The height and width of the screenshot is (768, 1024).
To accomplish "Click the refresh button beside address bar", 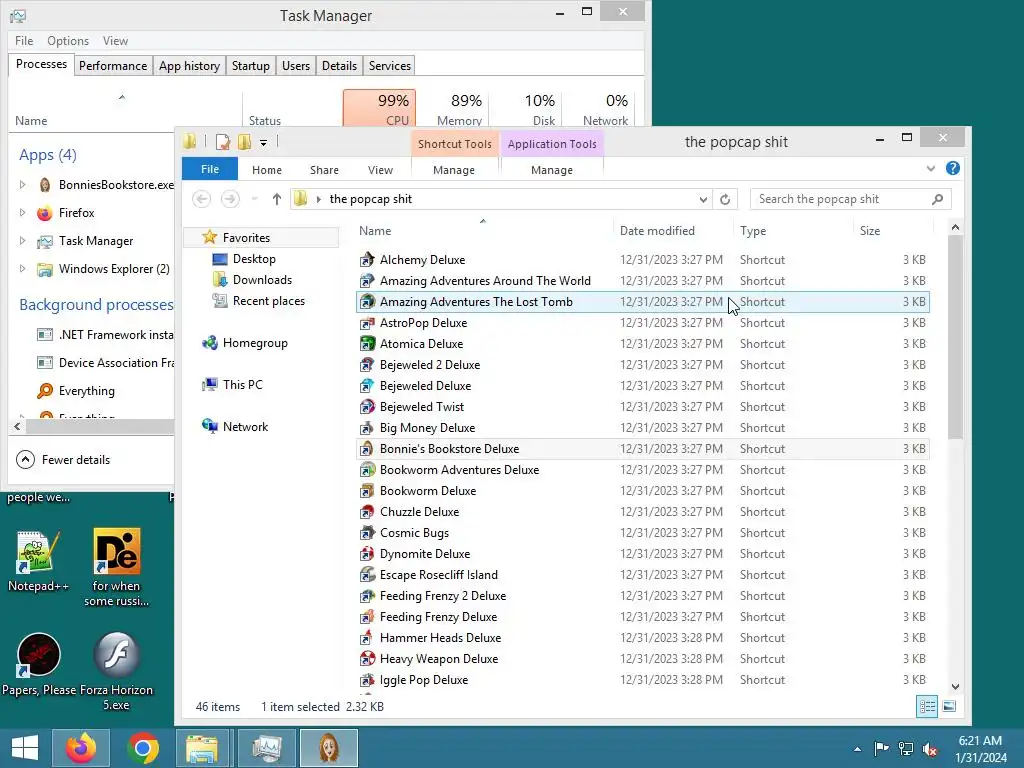I will (725, 199).
